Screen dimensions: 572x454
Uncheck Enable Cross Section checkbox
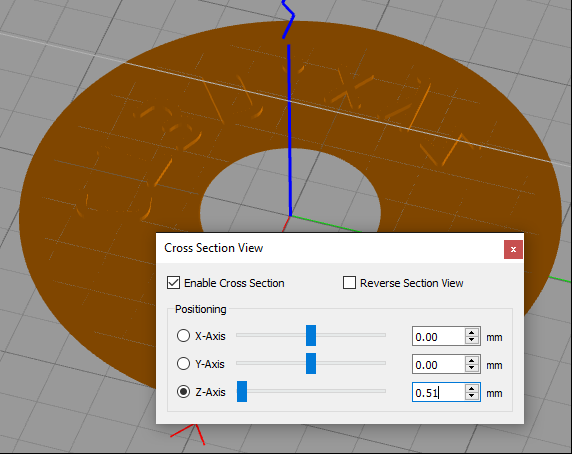point(173,283)
